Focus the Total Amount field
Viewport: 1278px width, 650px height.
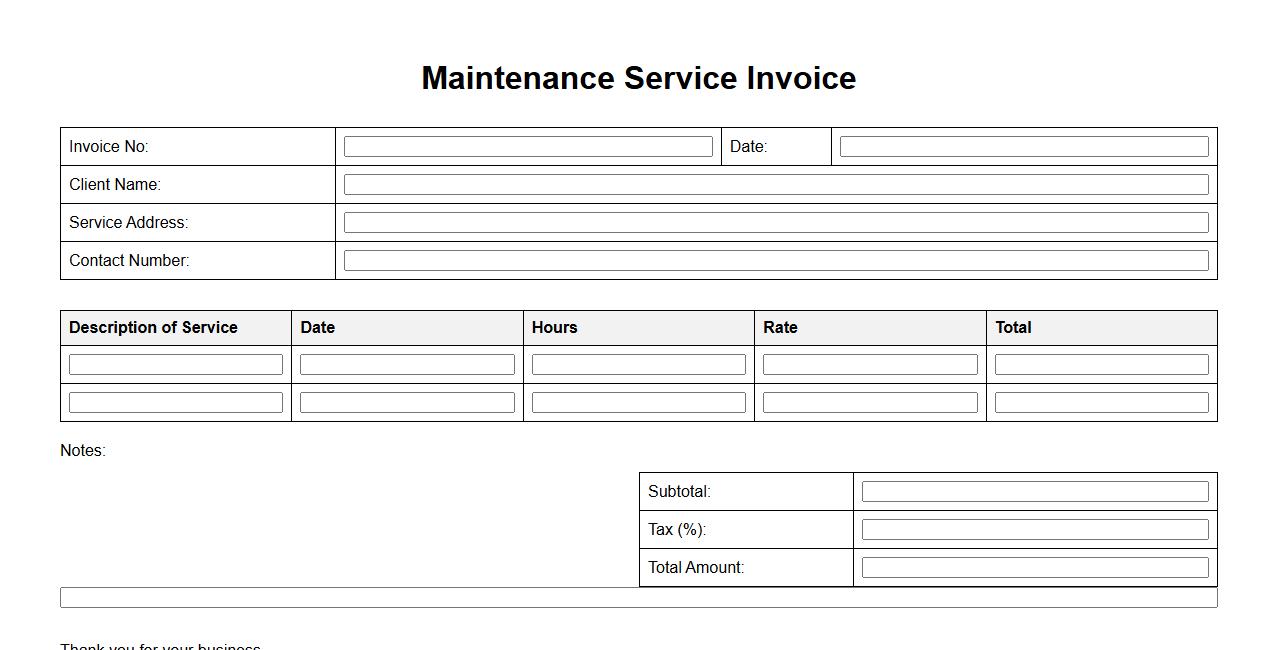[1035, 568]
